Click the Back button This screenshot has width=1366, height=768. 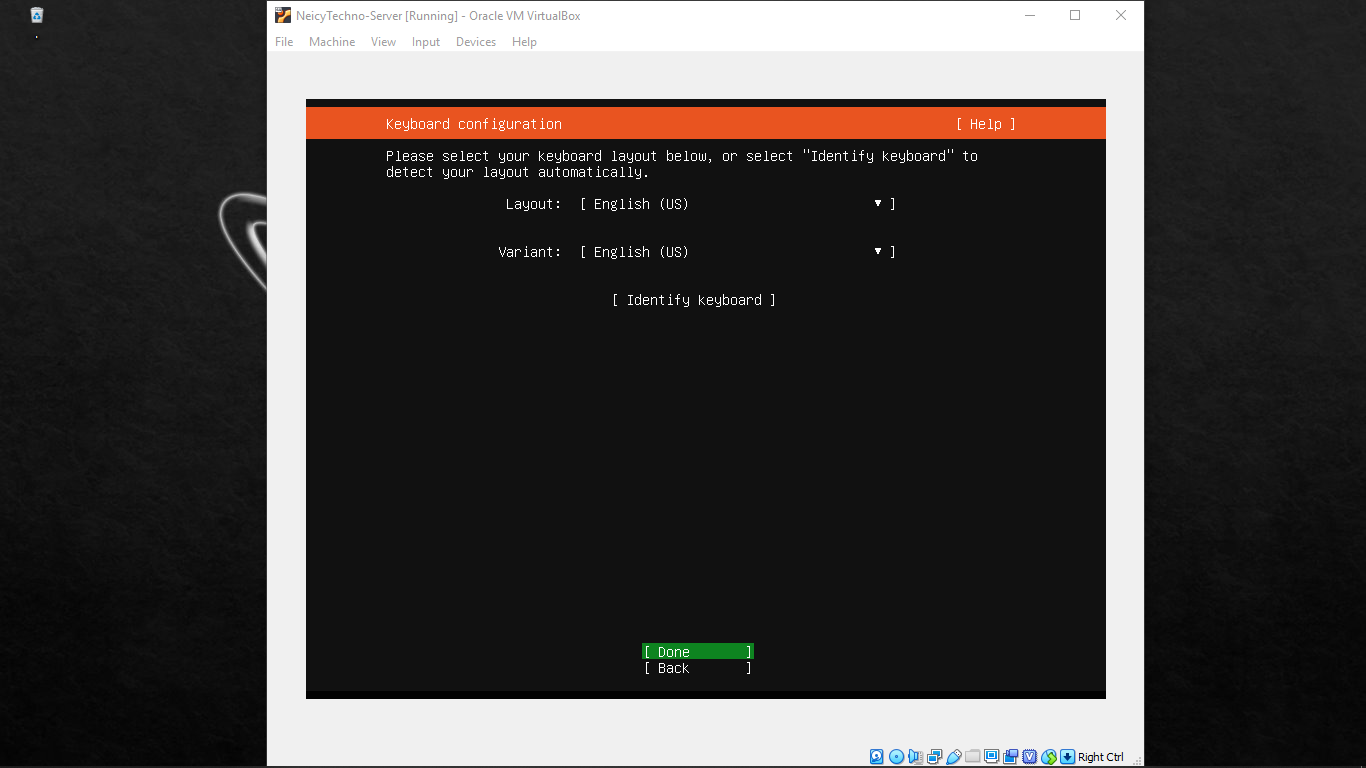point(698,668)
